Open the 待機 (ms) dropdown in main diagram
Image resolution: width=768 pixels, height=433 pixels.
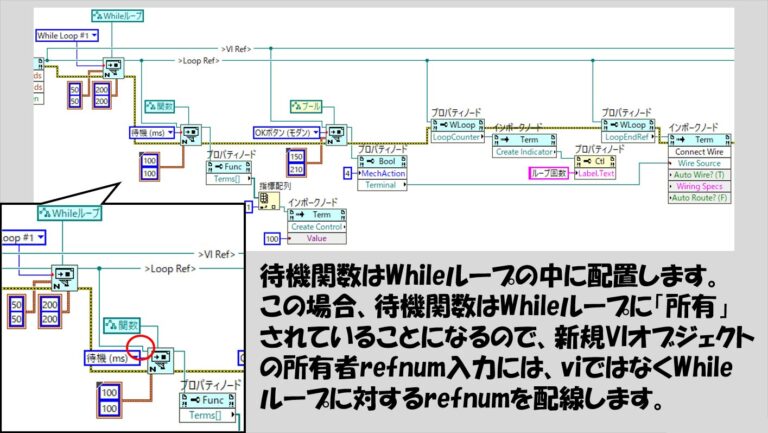(152, 133)
